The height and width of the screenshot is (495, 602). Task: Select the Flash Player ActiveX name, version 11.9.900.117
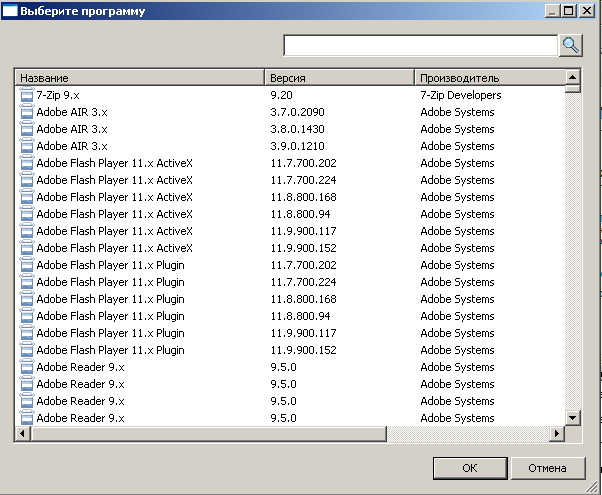click(x=114, y=231)
